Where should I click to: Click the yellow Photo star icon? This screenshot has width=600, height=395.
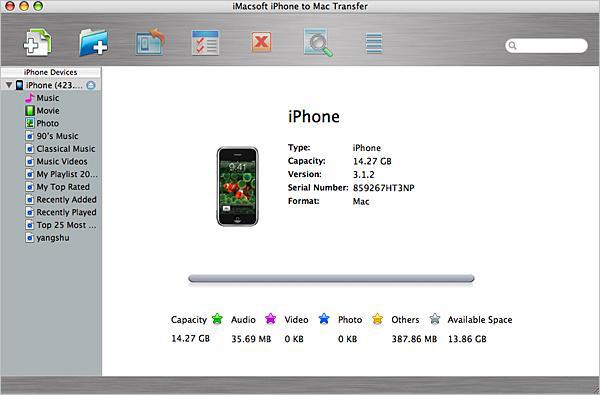pos(377,318)
